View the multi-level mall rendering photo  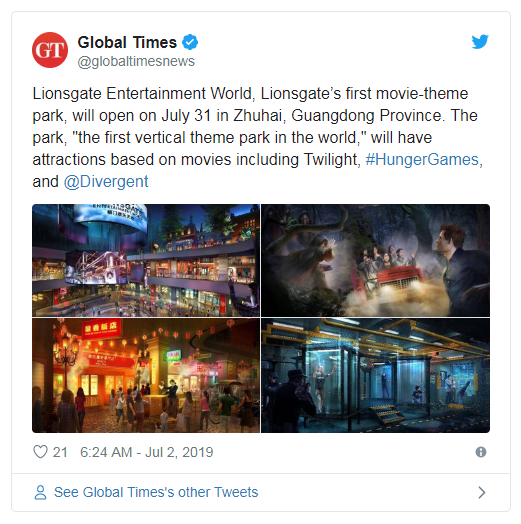point(146,260)
